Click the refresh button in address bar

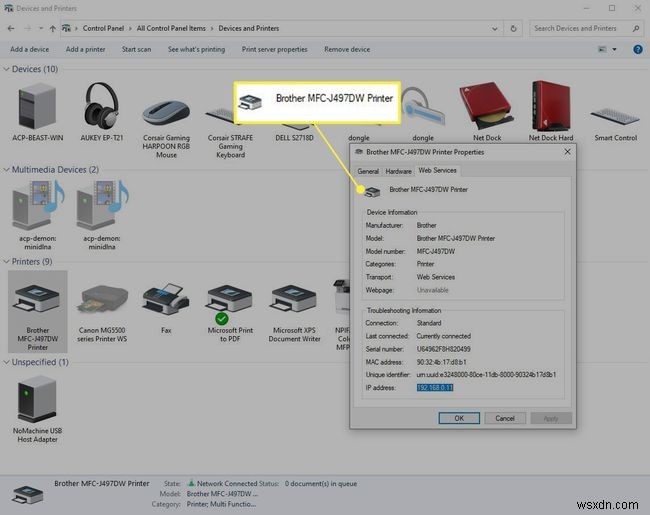click(x=513, y=29)
